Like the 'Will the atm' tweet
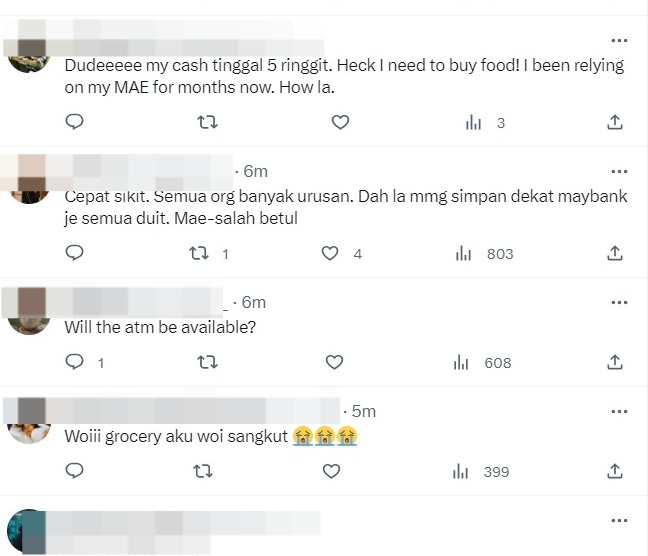The height and width of the screenshot is (556, 648). coord(335,362)
